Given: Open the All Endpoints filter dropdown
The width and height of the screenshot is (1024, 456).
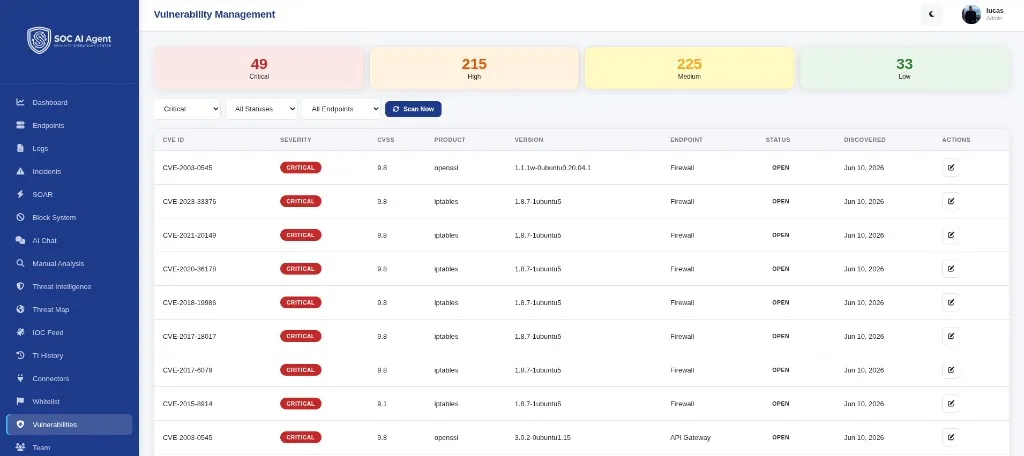Looking at the screenshot, I should [341, 109].
